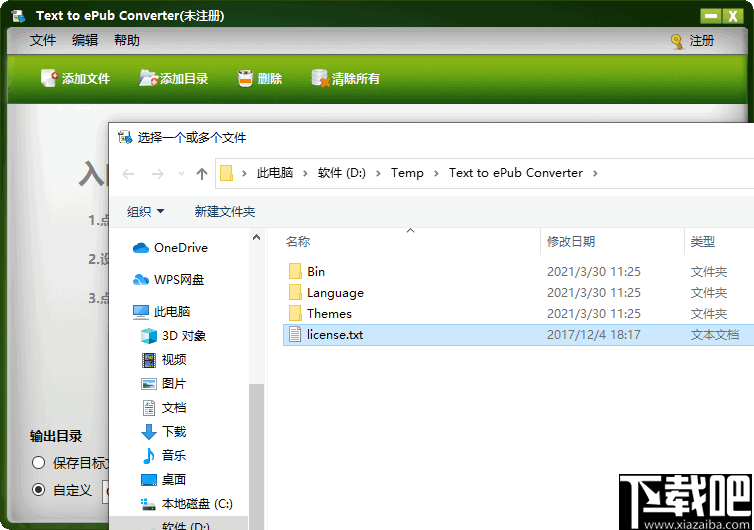
Task: Click the 文档 document icon
Action: 149,408
